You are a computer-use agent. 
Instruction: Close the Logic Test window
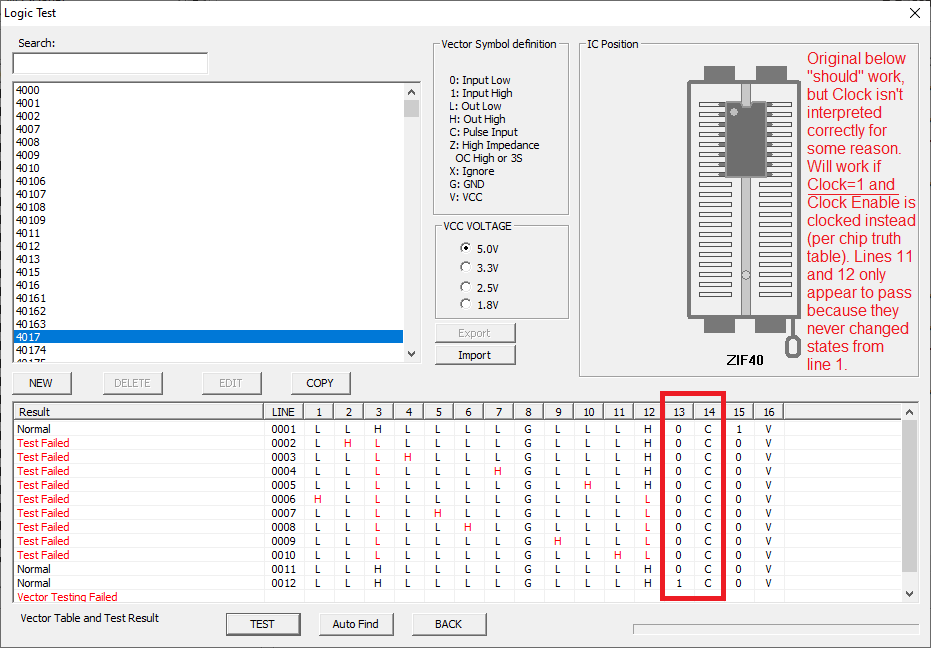[x=914, y=13]
